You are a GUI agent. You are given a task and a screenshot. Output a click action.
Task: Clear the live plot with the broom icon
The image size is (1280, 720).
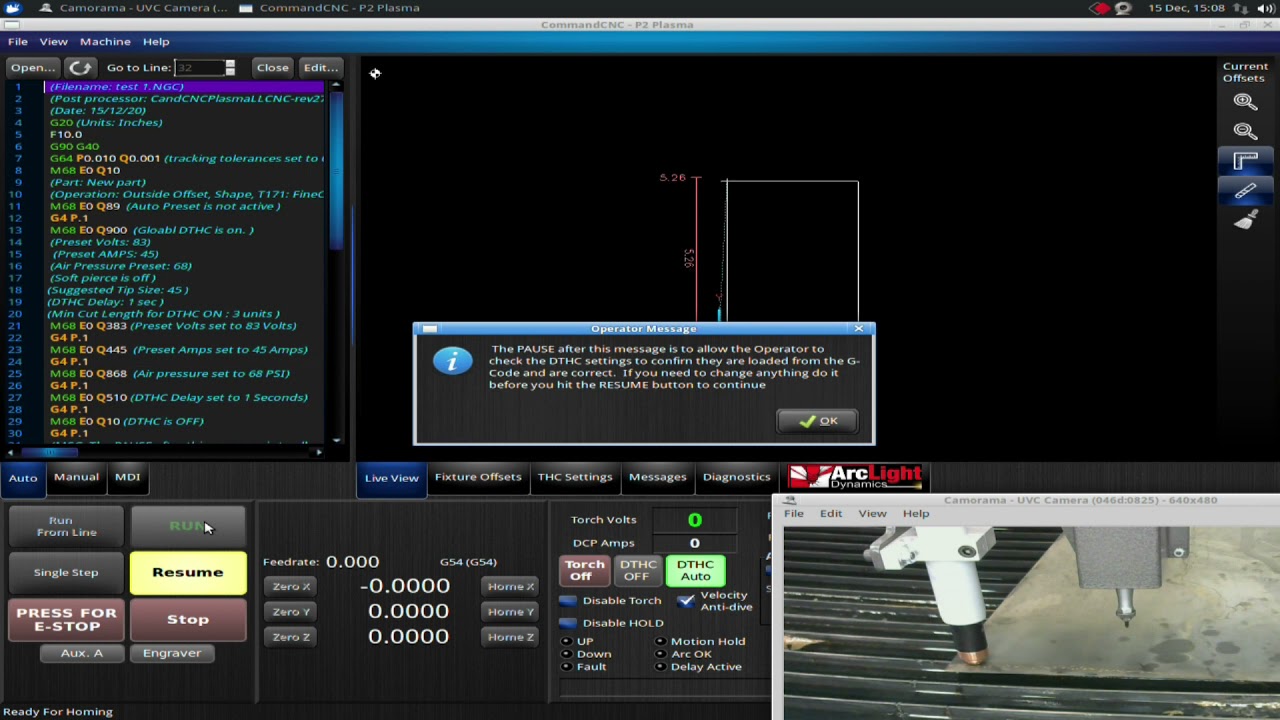[x=1245, y=220]
